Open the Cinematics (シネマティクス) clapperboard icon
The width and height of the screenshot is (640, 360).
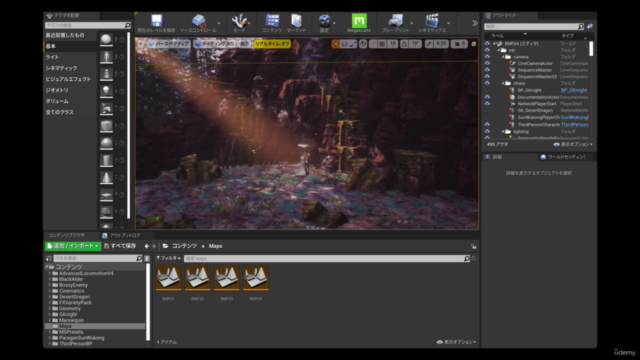pyautogui.click(x=432, y=20)
